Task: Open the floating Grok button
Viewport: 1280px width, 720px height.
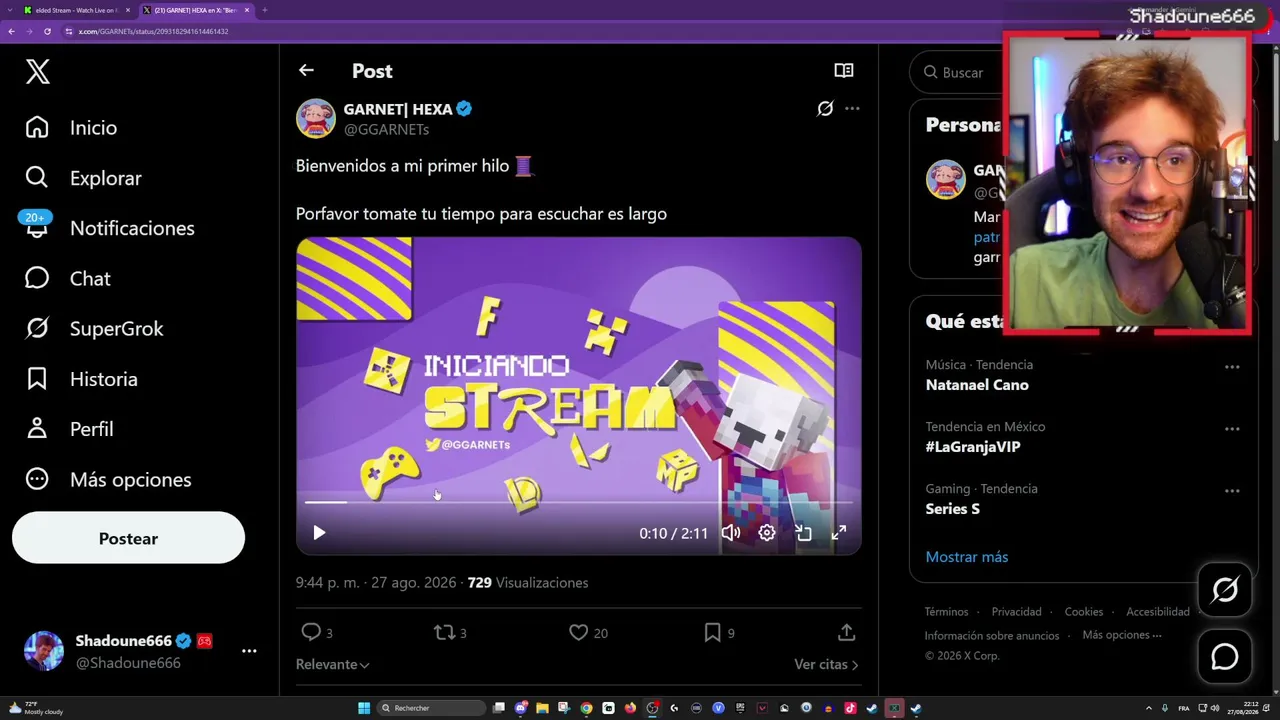Action: (1225, 590)
